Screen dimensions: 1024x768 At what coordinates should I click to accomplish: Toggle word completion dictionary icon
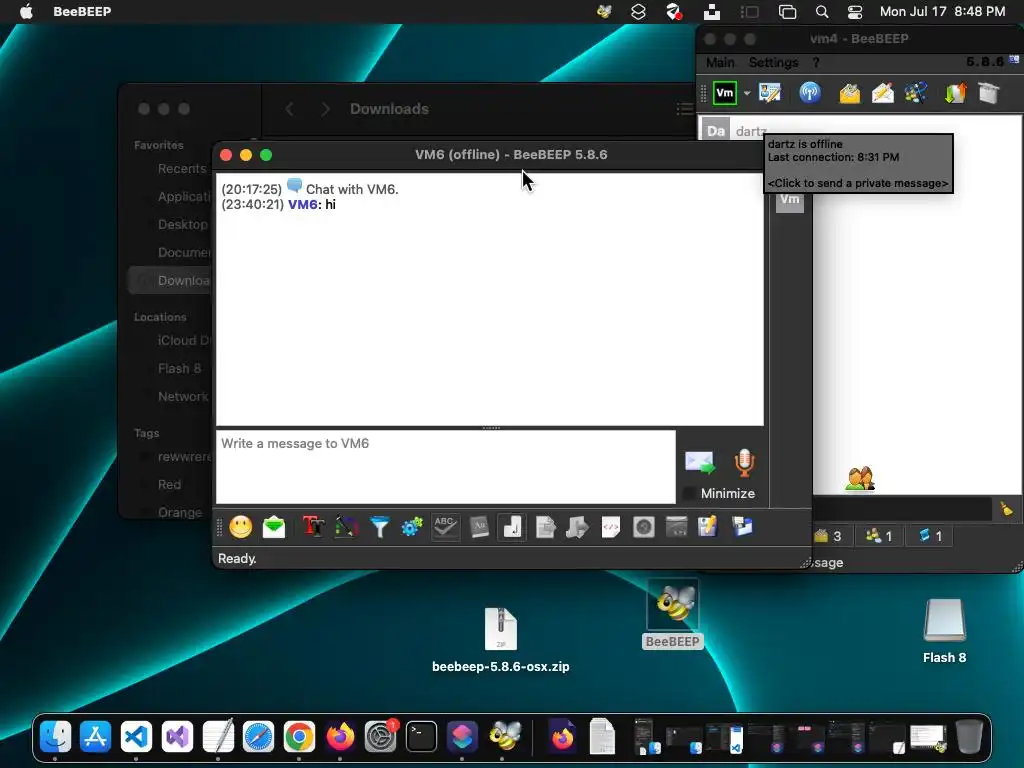point(479,527)
